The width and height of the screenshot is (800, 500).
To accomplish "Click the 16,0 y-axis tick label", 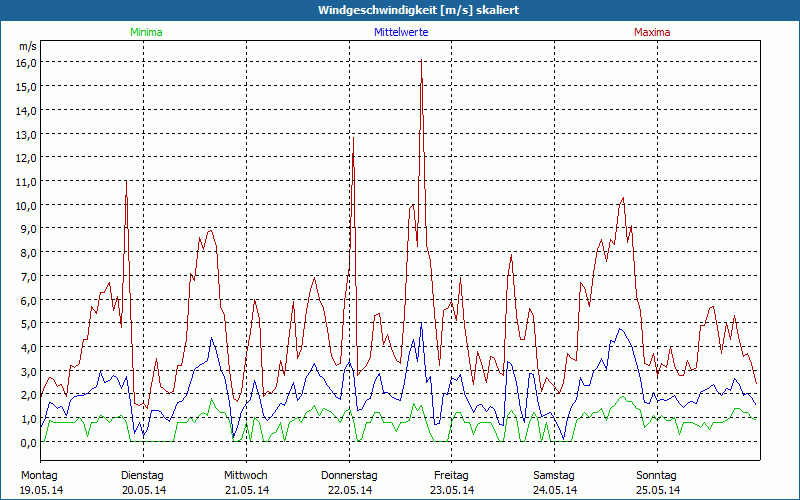I will coord(26,62).
